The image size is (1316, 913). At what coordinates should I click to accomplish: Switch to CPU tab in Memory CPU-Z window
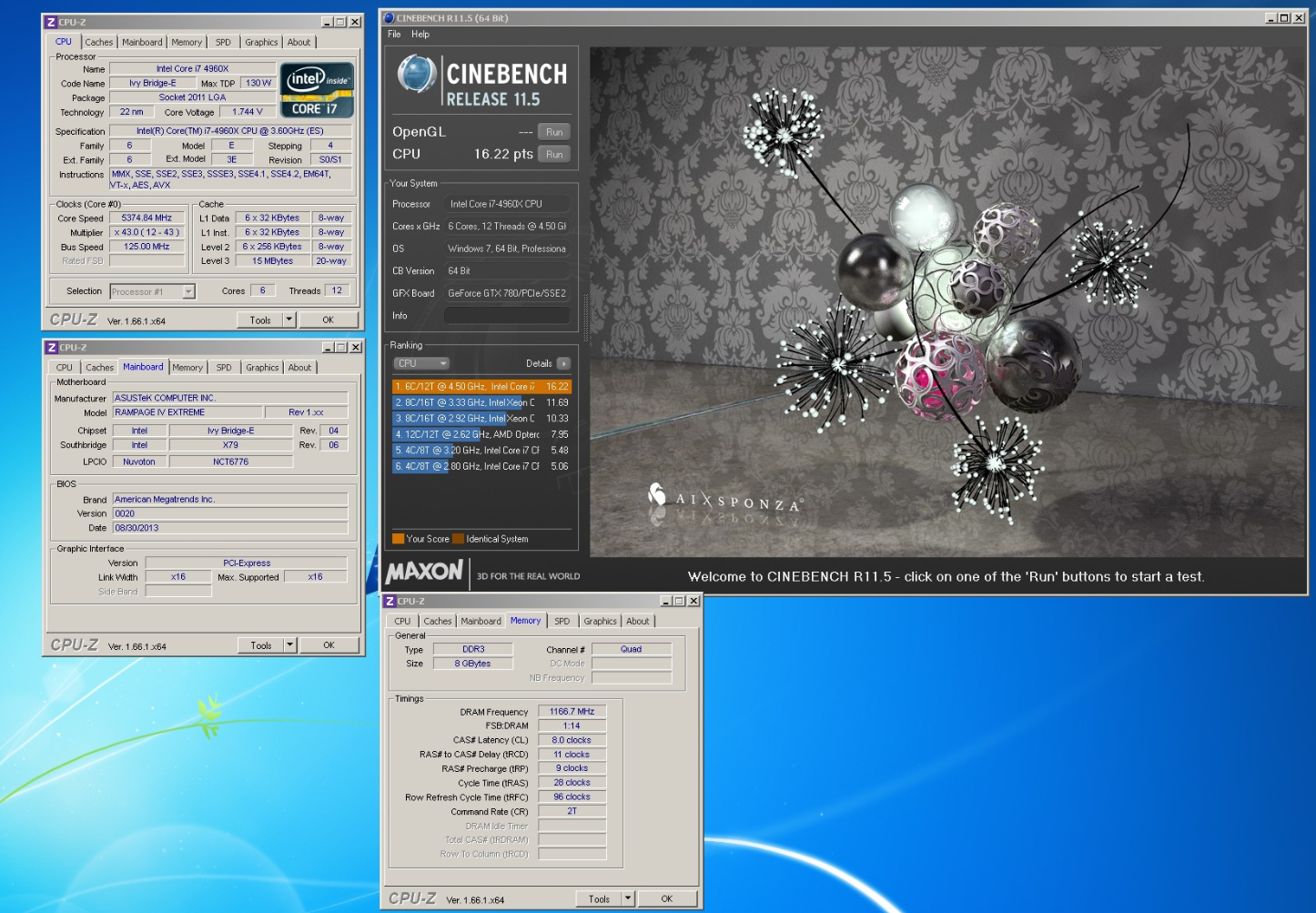pyautogui.click(x=402, y=621)
